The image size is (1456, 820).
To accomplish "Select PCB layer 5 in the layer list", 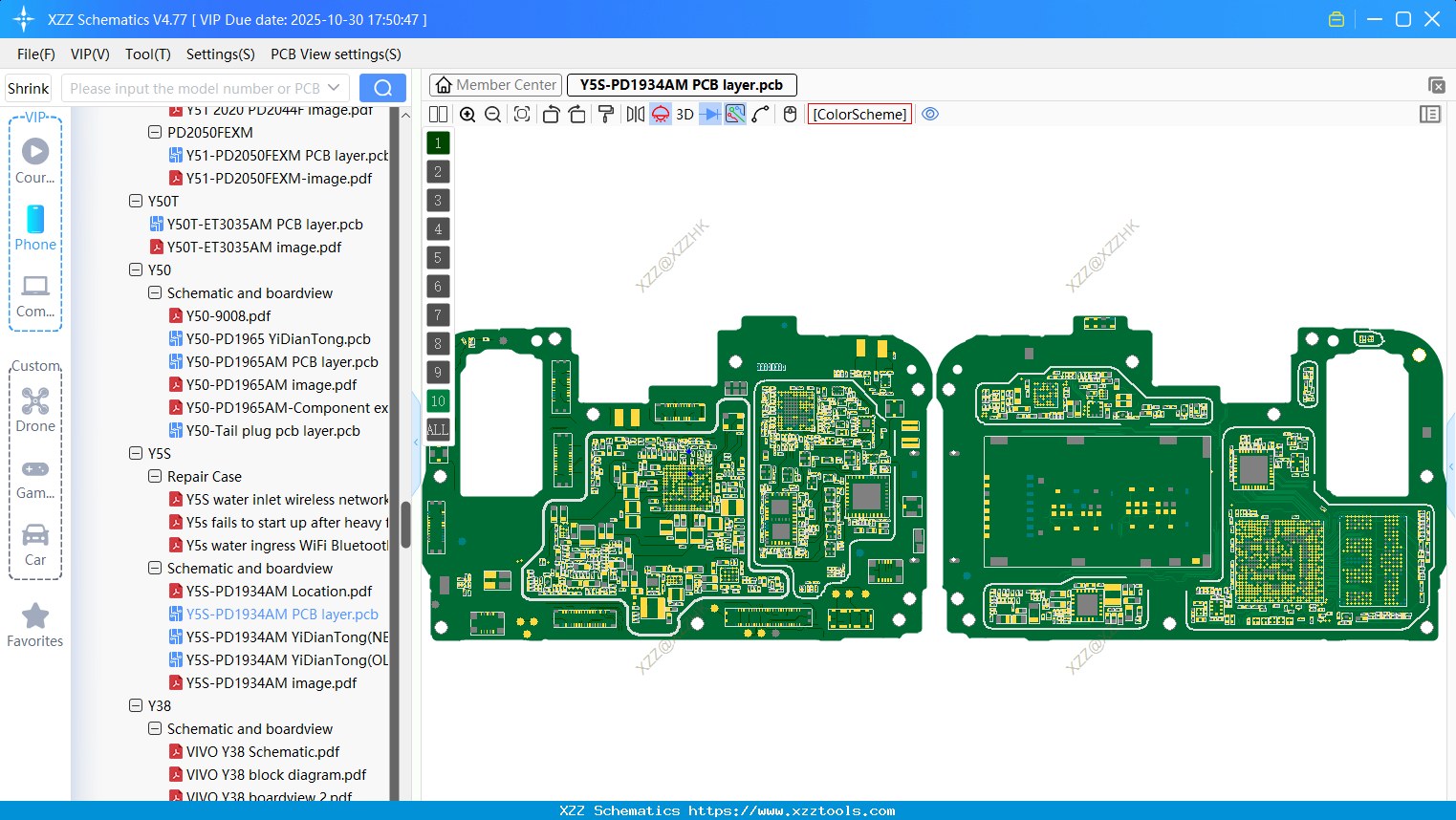I will 438,257.
